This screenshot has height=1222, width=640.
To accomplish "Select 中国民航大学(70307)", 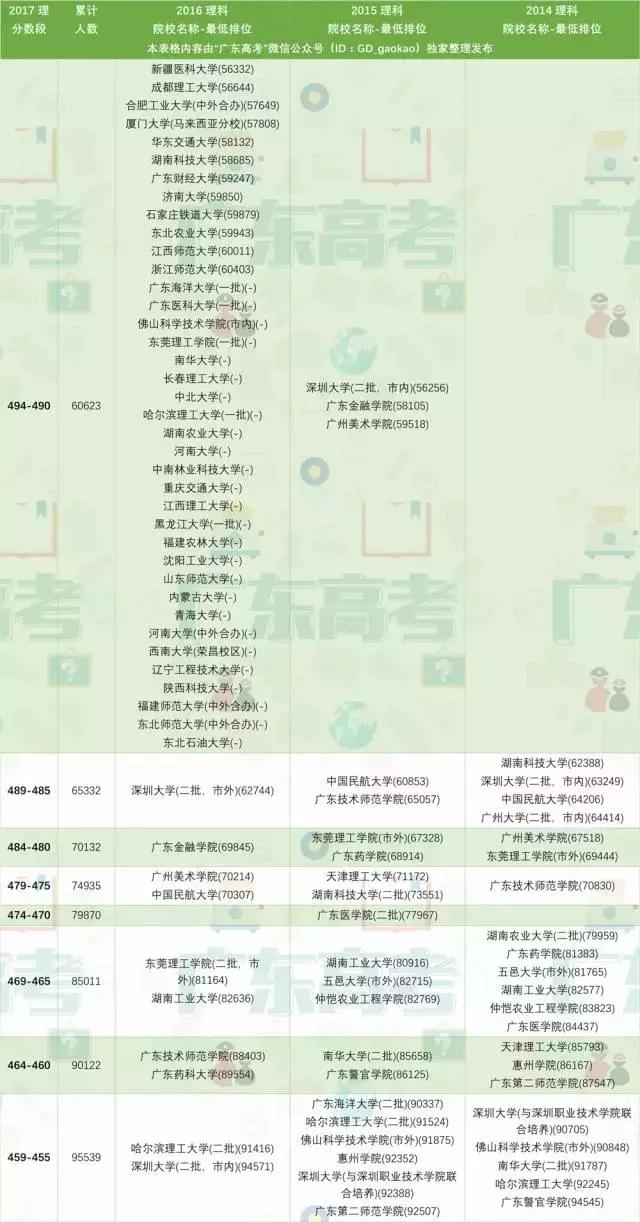I will click(x=202, y=894).
